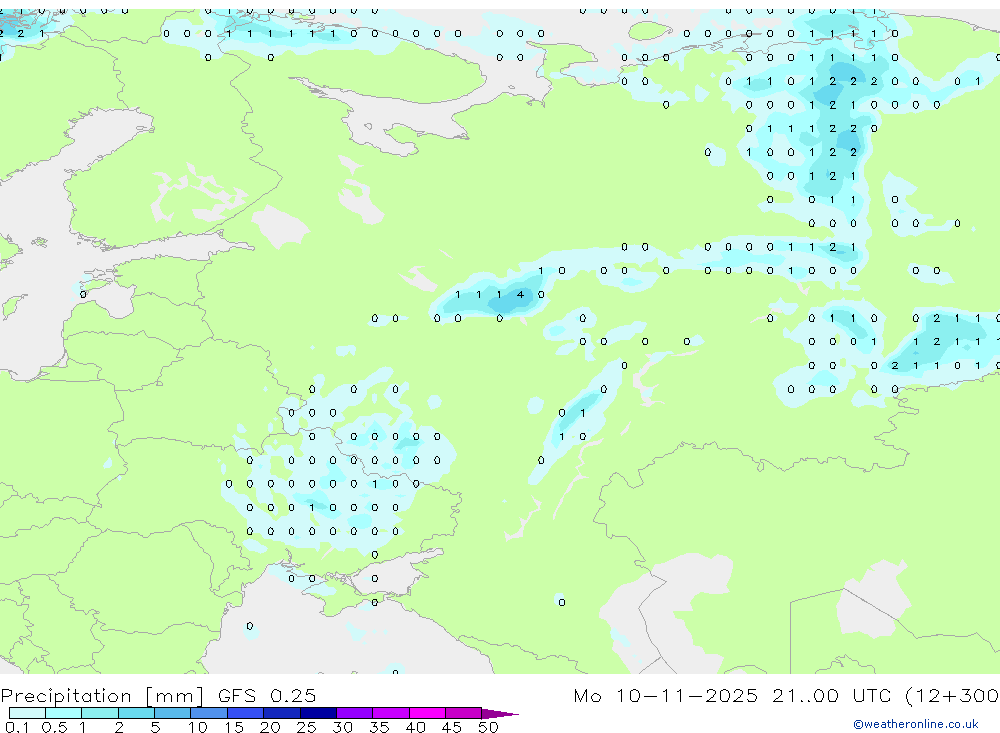This screenshot has width=1000, height=733.
Task: Select the lightest cyan 0.1–0.5 legend swatch
Action: tap(27, 713)
